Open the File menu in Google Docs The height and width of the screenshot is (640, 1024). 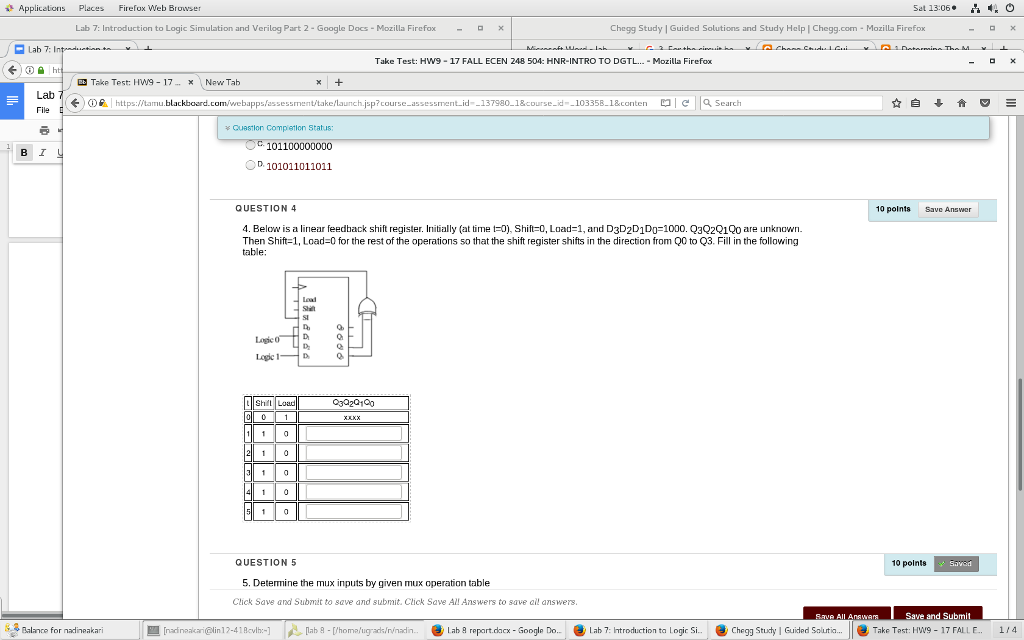click(43, 110)
